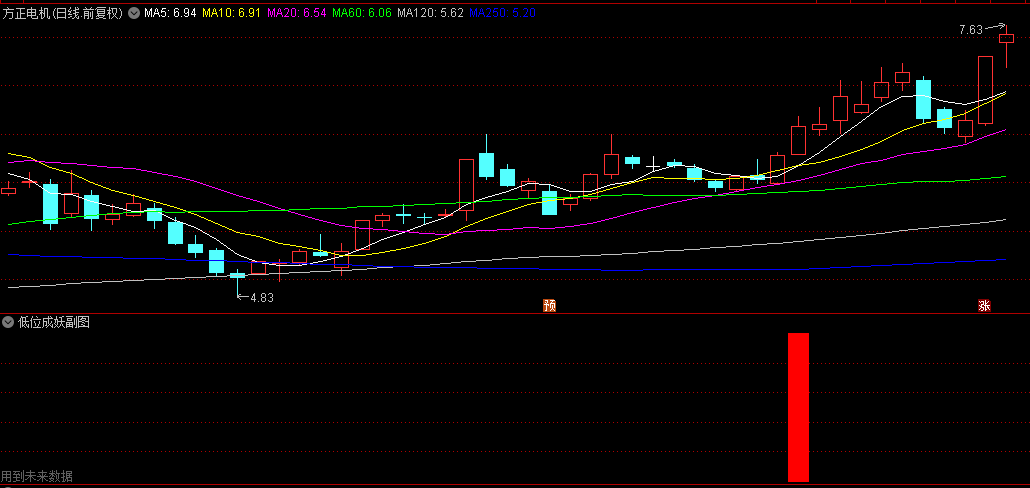This screenshot has width=1030, height=488.
Task: Click the orange 预 announcement marker icon
Action: [549, 305]
